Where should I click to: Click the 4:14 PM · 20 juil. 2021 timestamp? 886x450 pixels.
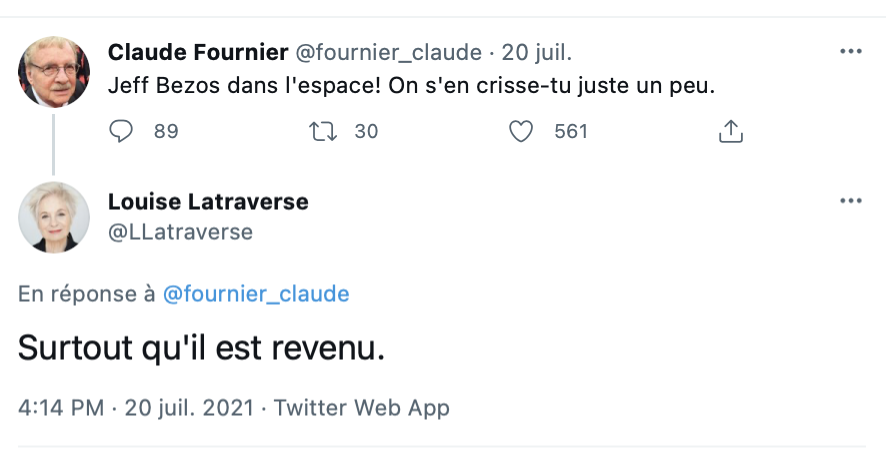tap(136, 408)
